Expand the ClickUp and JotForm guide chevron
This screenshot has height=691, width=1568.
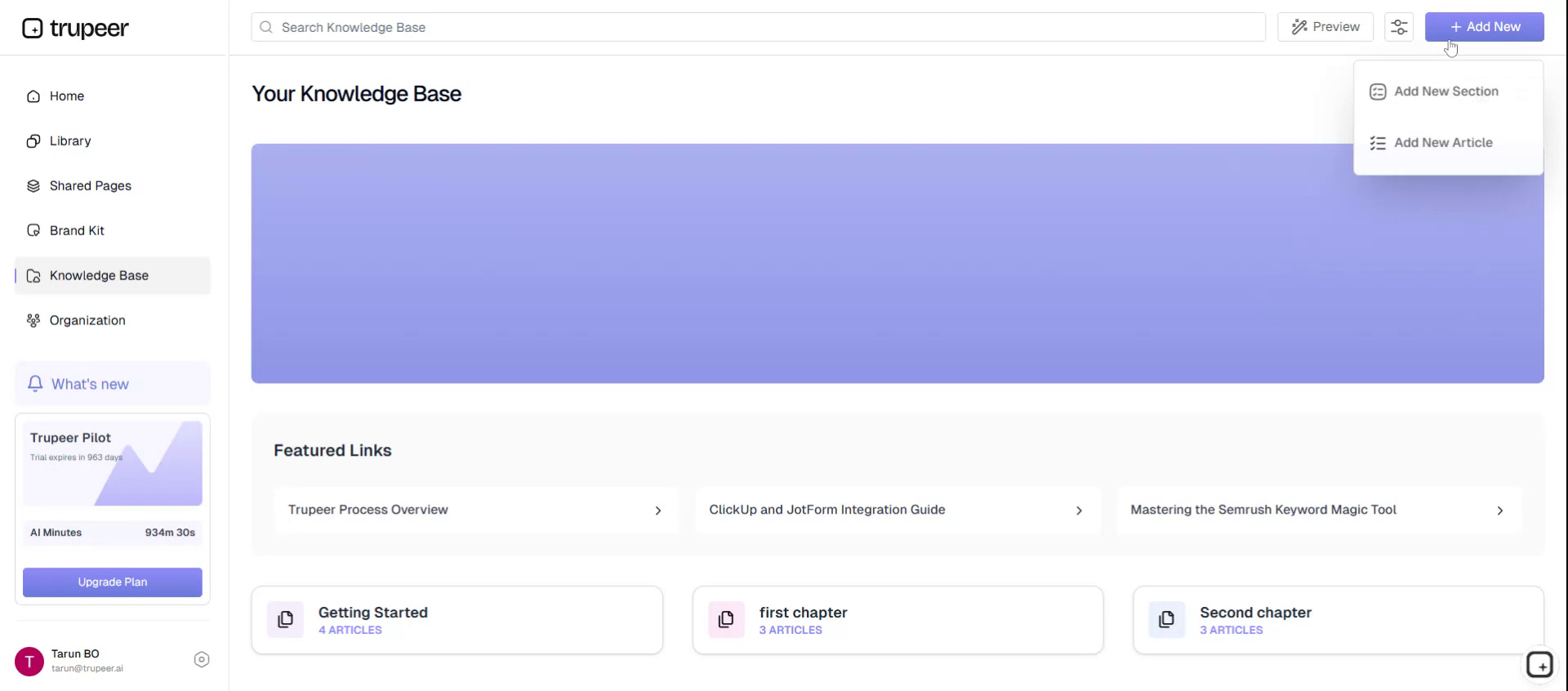tap(1079, 510)
